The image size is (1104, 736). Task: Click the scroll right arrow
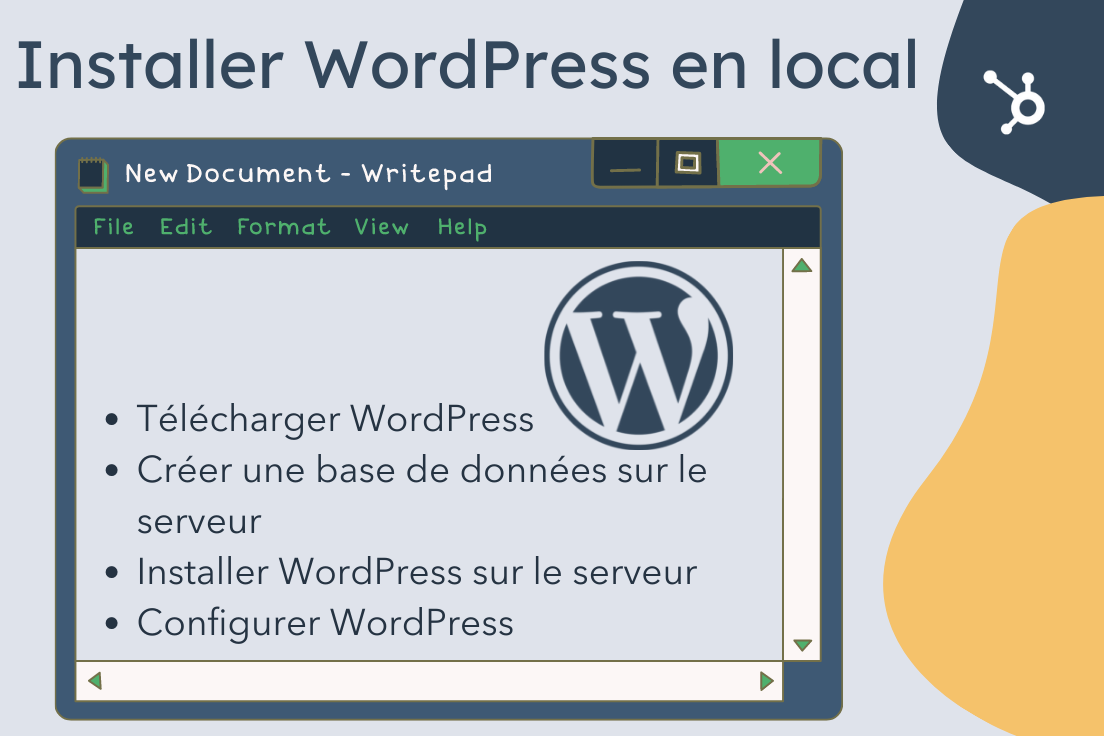tap(767, 681)
